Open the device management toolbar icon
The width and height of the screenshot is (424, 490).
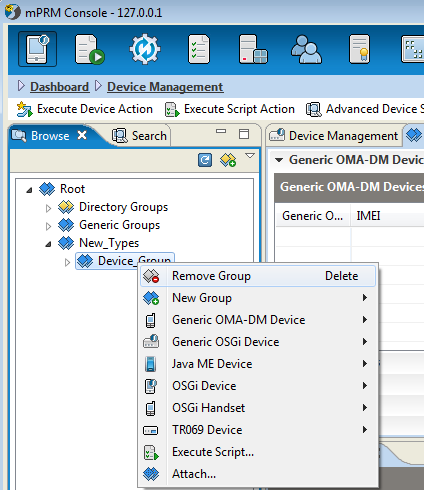coord(37,49)
